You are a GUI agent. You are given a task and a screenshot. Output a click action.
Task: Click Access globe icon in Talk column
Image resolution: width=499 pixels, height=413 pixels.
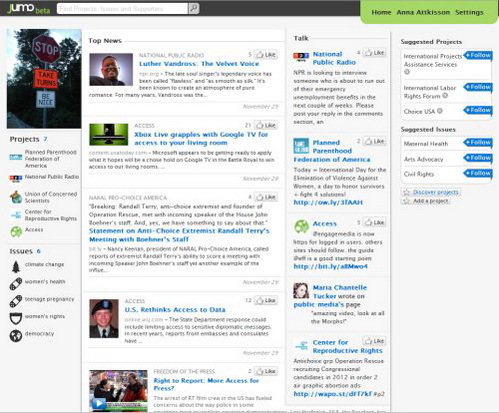point(301,226)
